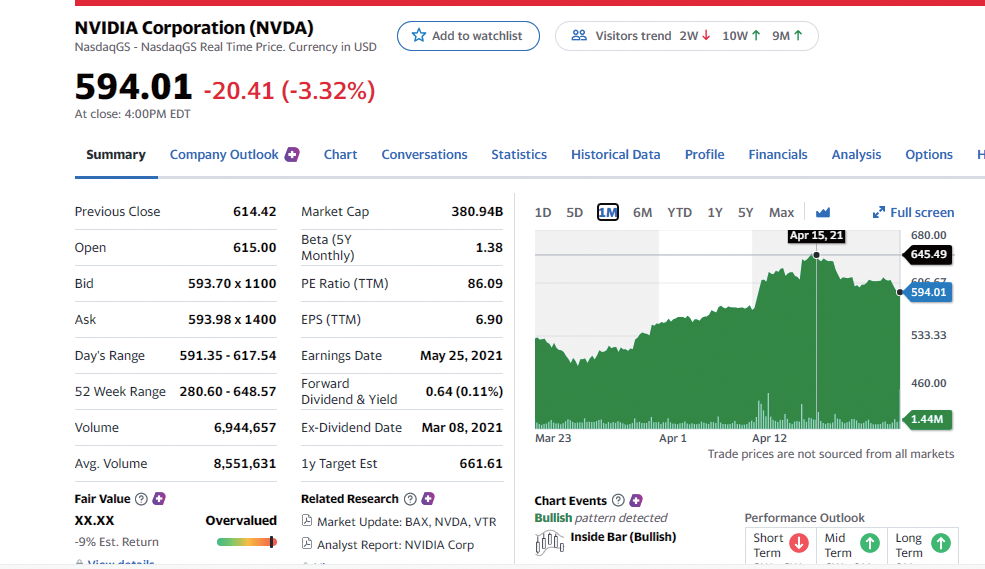The width and height of the screenshot is (985, 569).
Task: Set chart range to 1D
Action: (x=543, y=212)
